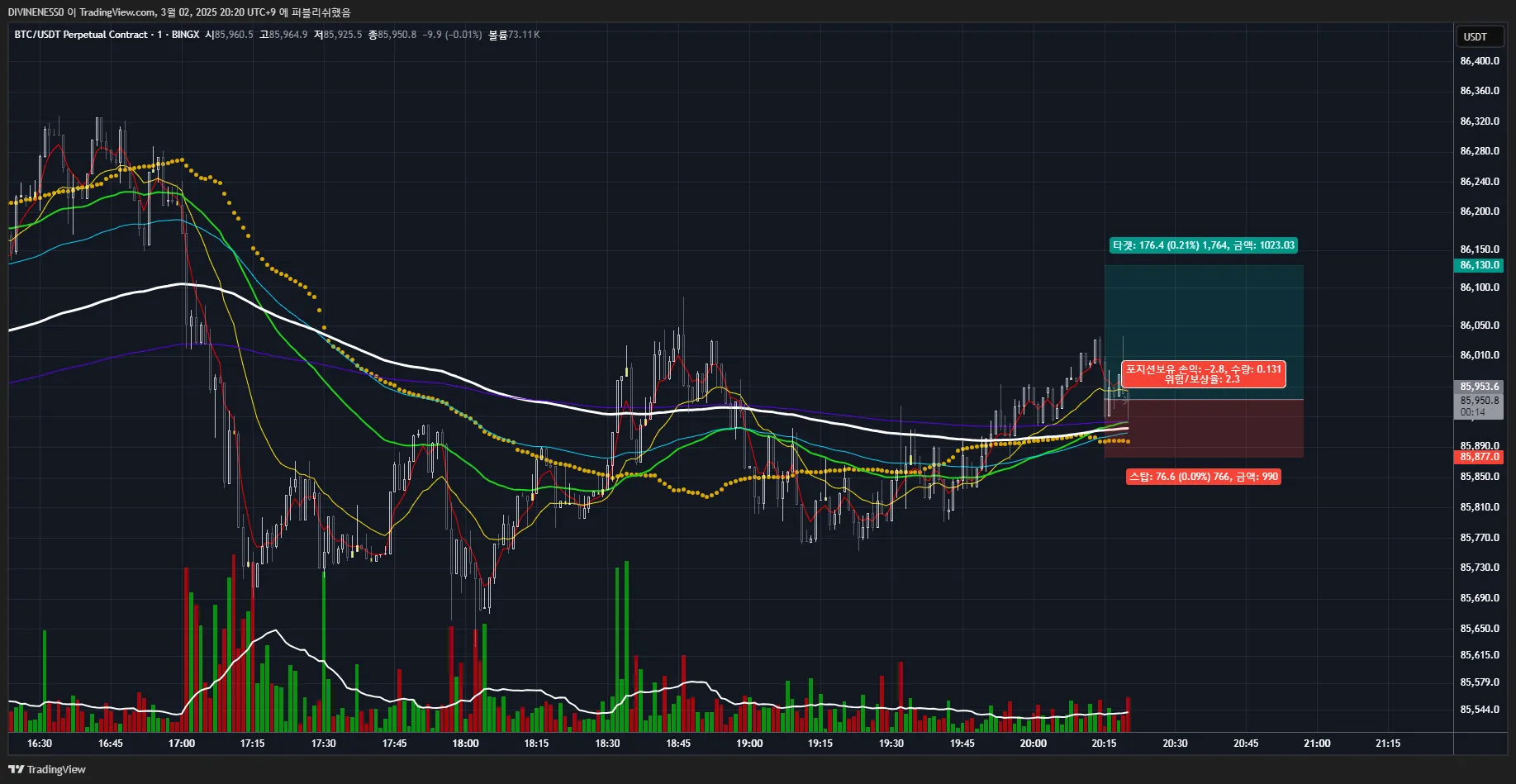The image size is (1516, 784).
Task: Click the 20:00 time axis label
Action: [x=1034, y=744]
